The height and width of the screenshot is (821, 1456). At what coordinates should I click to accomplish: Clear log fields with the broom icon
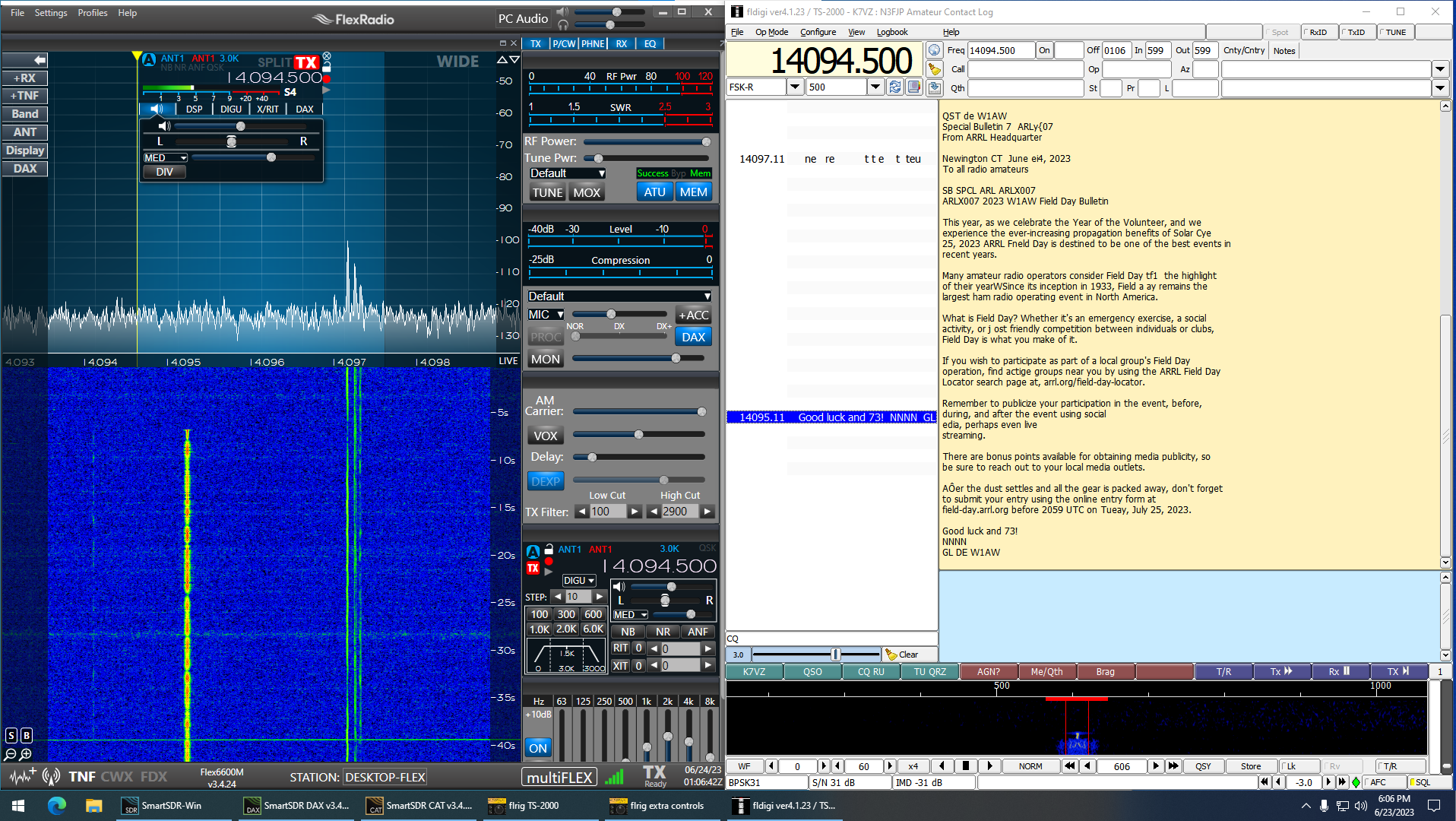(x=935, y=69)
